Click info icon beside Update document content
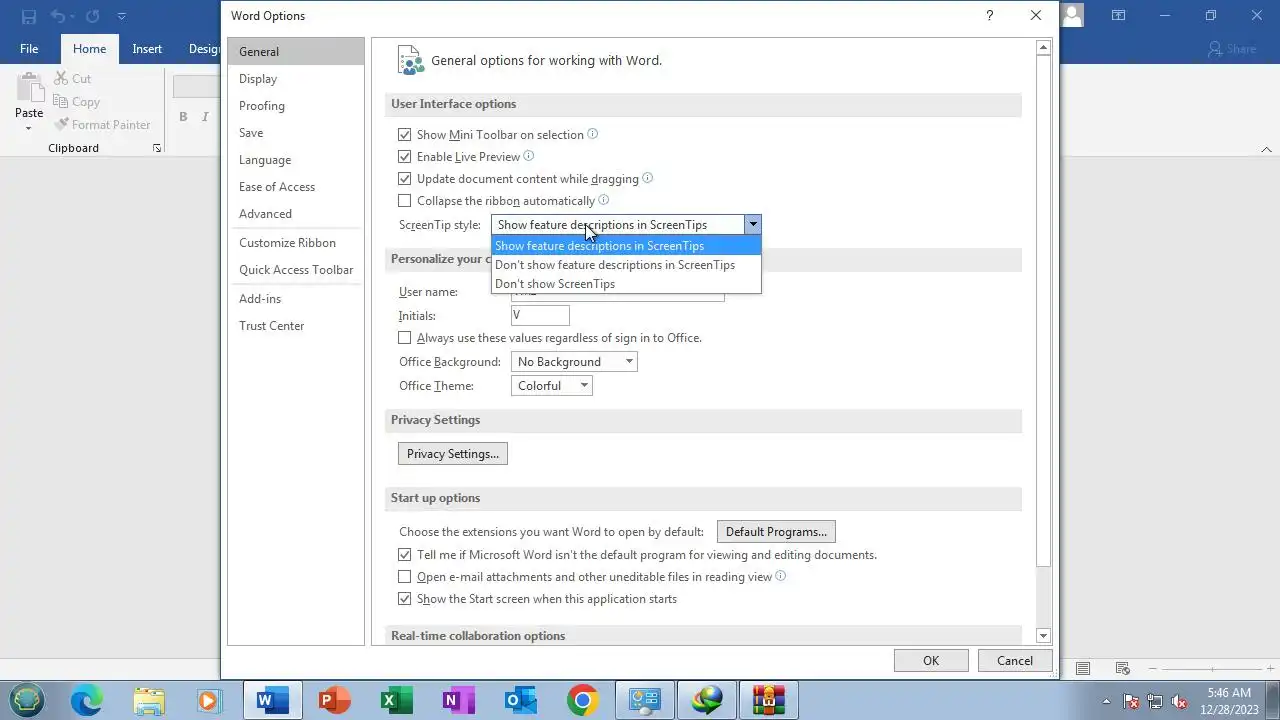Screen dimensions: 1280x720 (647, 178)
